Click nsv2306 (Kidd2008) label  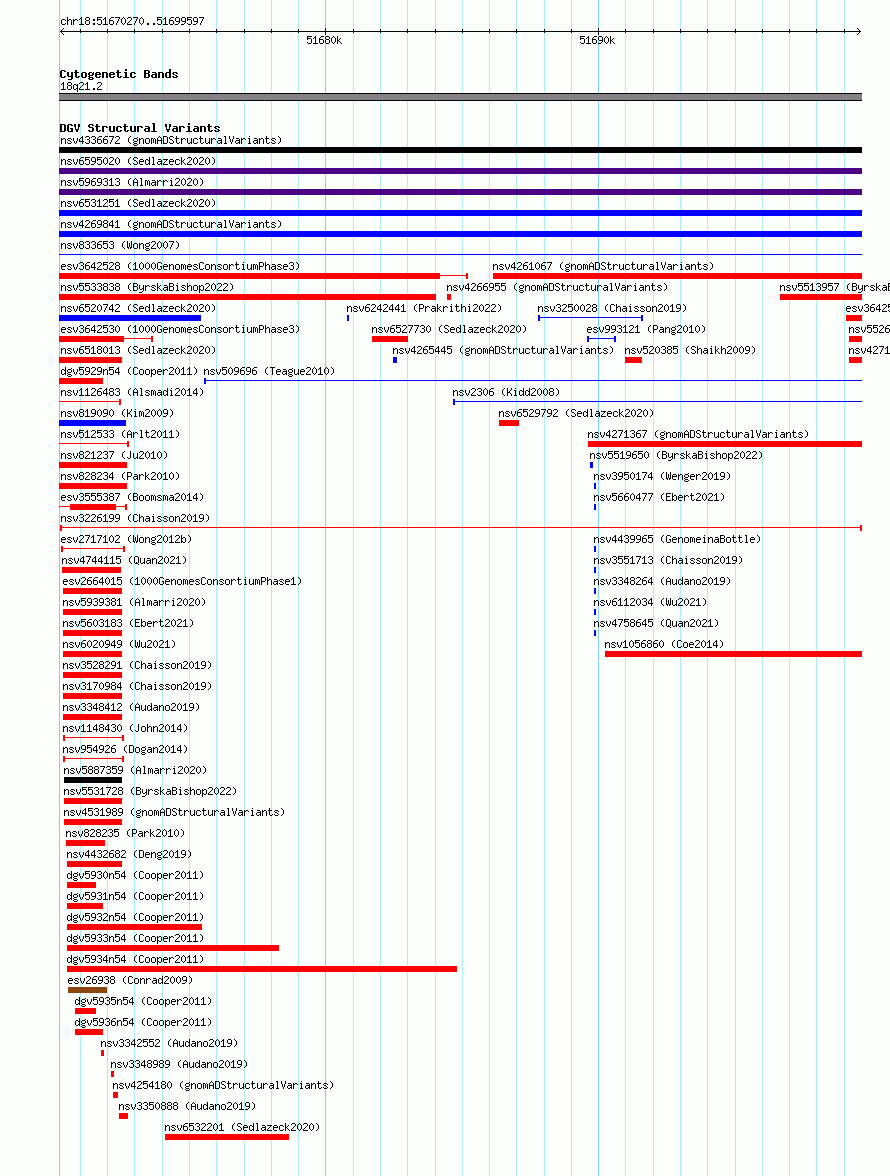506,392
